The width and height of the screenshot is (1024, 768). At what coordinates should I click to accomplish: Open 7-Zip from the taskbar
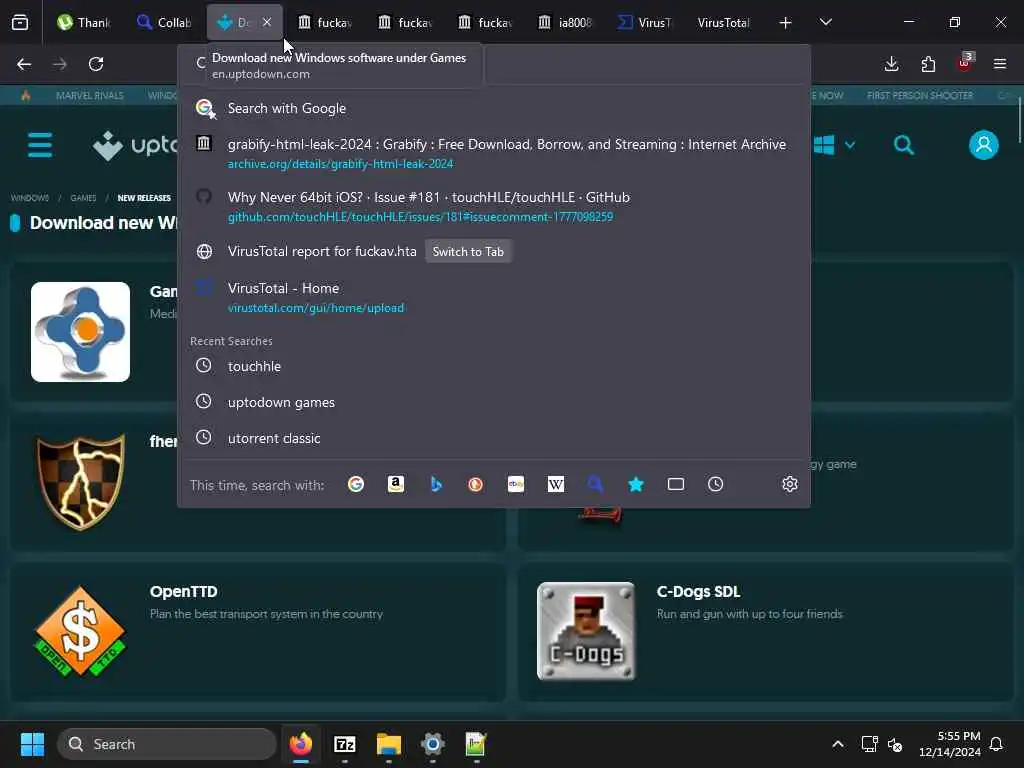345,744
